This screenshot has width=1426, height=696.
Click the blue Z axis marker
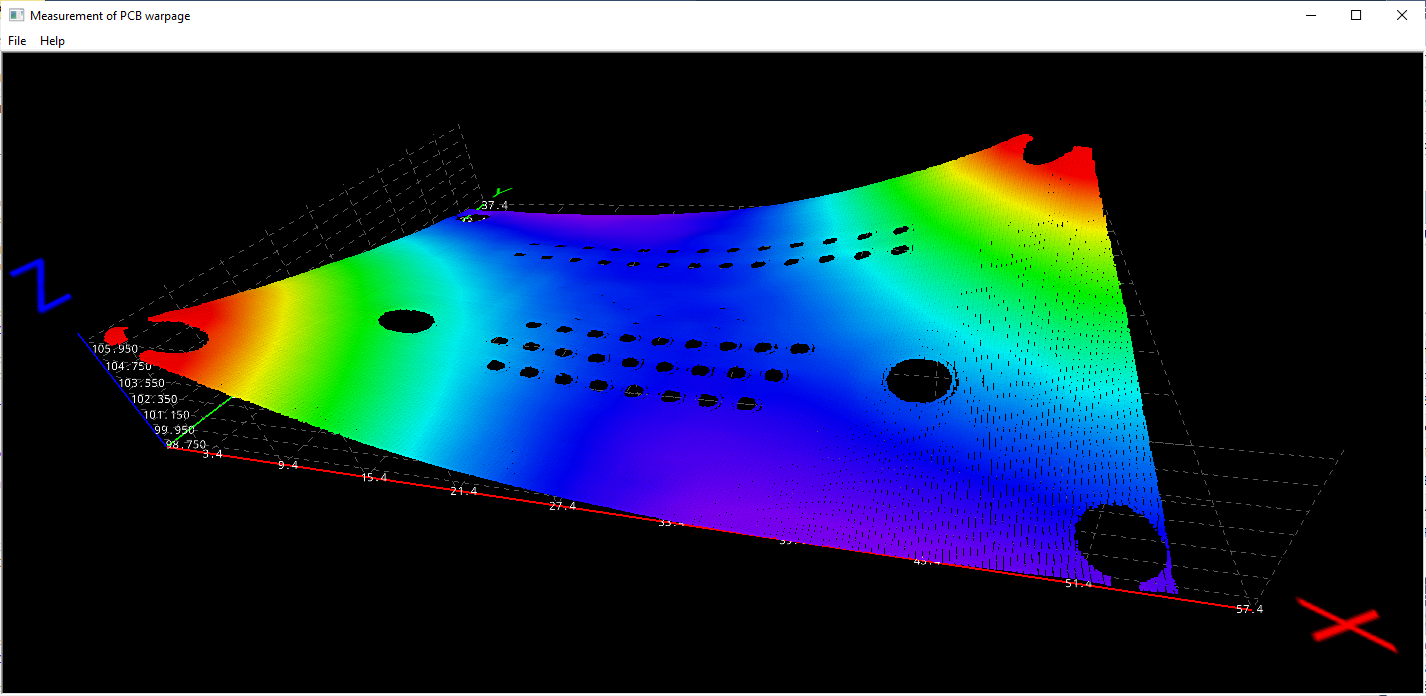(40, 286)
